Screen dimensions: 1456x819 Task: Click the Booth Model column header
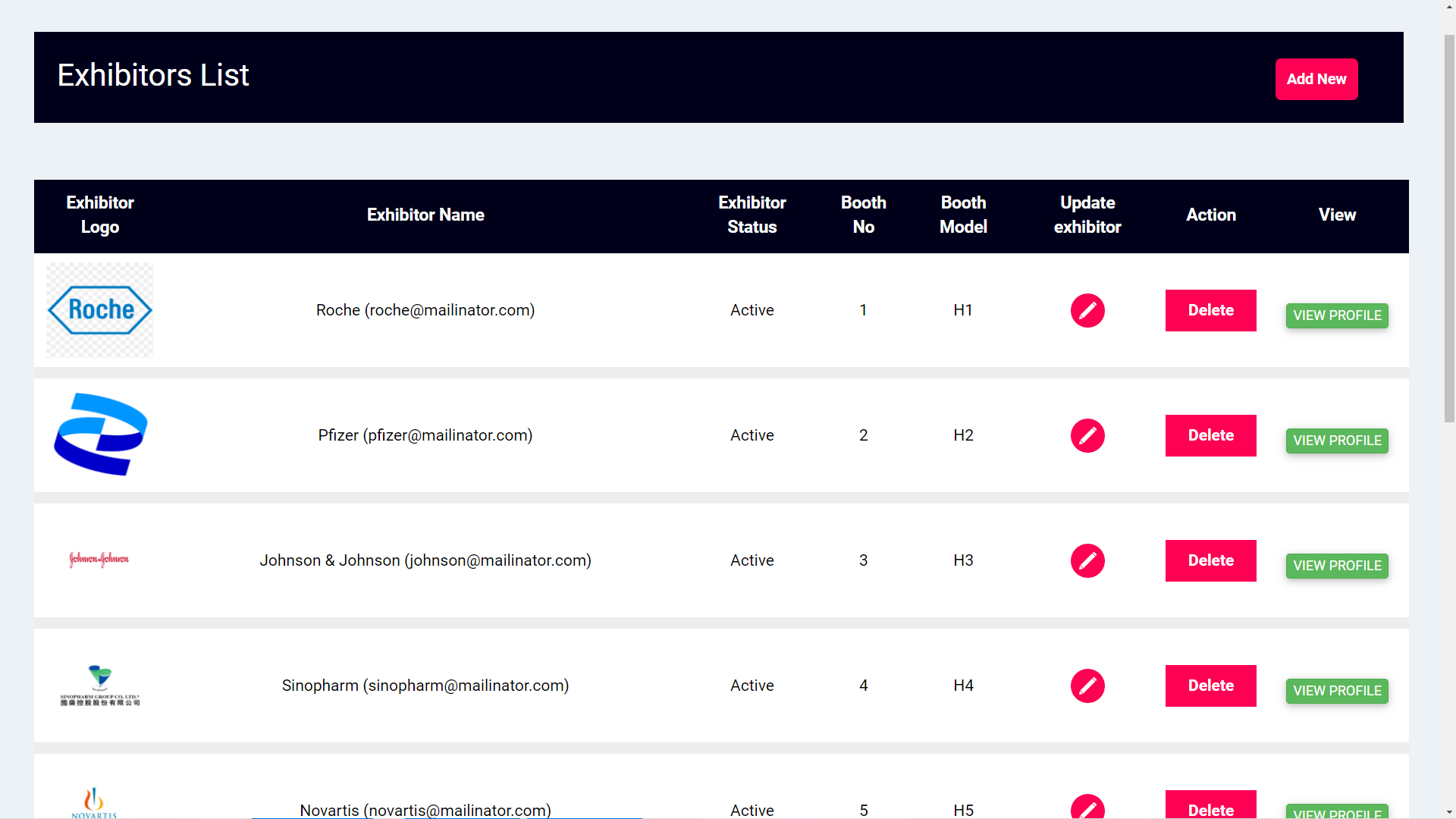pos(963,215)
